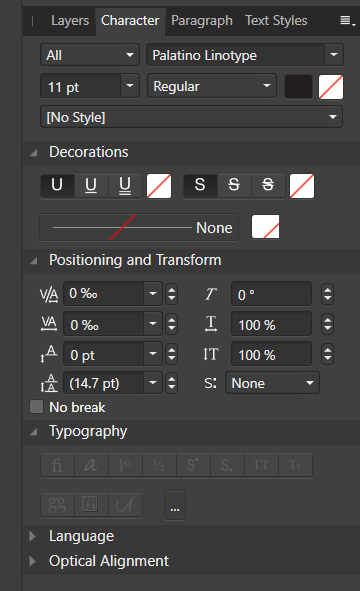Image resolution: width=360 pixels, height=591 pixels.
Task: Click the leading override stepper arrows
Action: pos(172,383)
